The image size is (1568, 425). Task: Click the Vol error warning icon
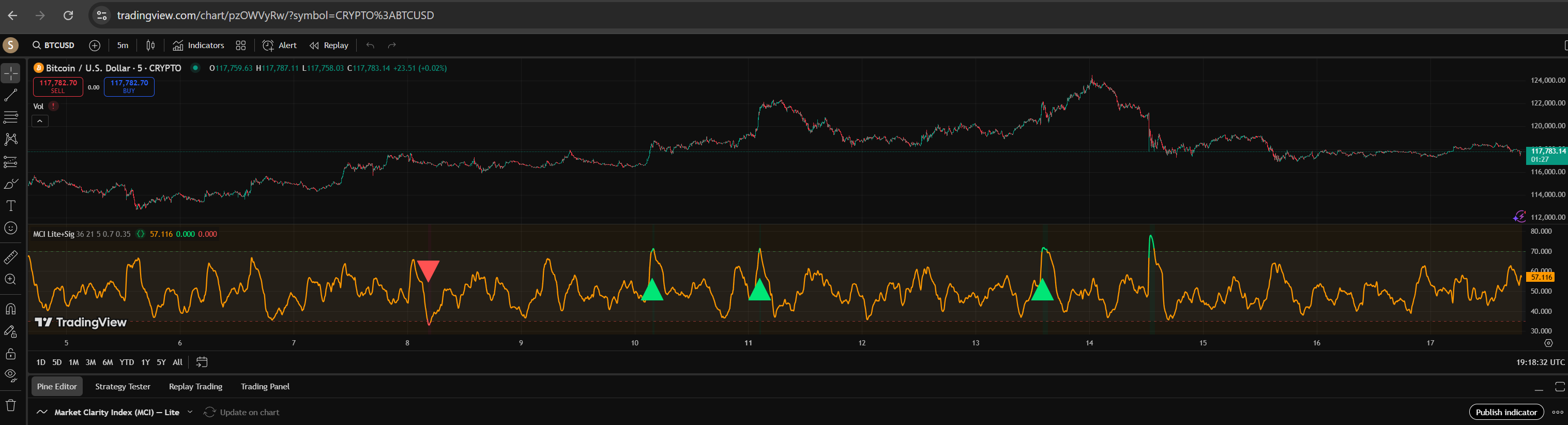(54, 106)
